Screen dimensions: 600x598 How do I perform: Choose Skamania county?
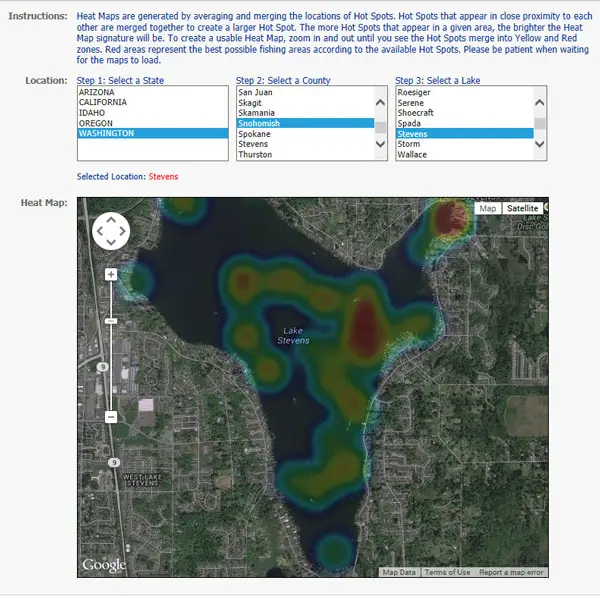pyautogui.click(x=305, y=113)
